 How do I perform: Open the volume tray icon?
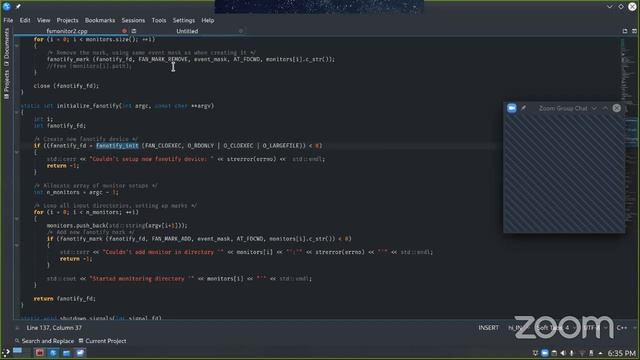click(x=563, y=353)
